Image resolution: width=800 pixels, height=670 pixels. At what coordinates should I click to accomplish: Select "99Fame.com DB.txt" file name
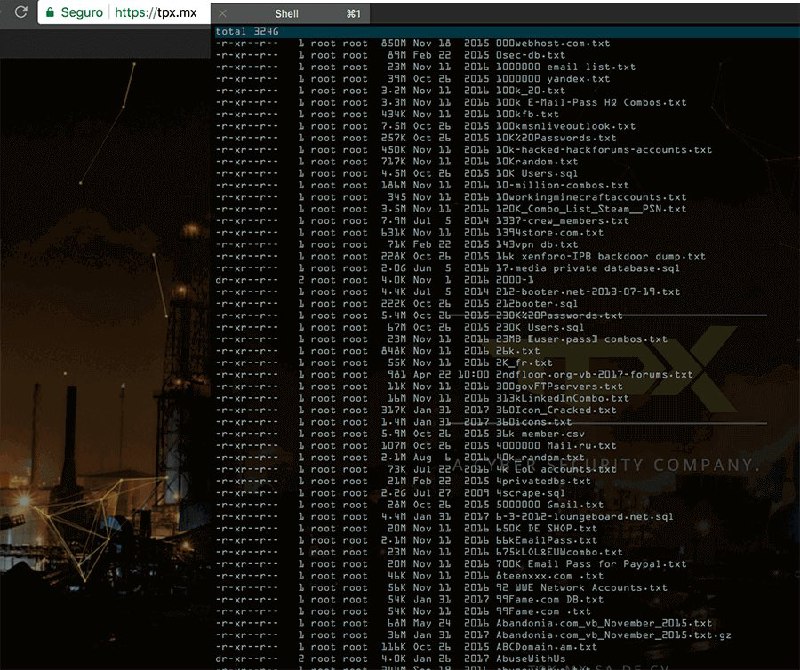pos(550,600)
